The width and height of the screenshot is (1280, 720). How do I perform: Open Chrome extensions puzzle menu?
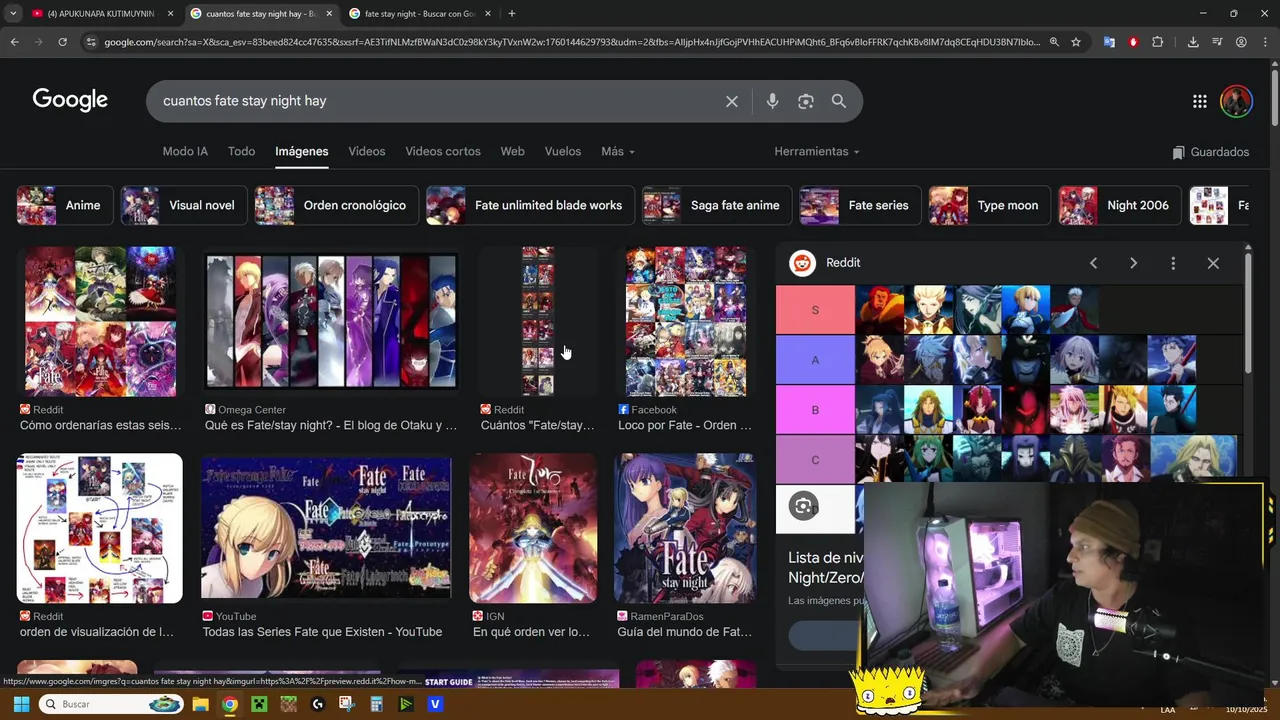coord(1158,42)
